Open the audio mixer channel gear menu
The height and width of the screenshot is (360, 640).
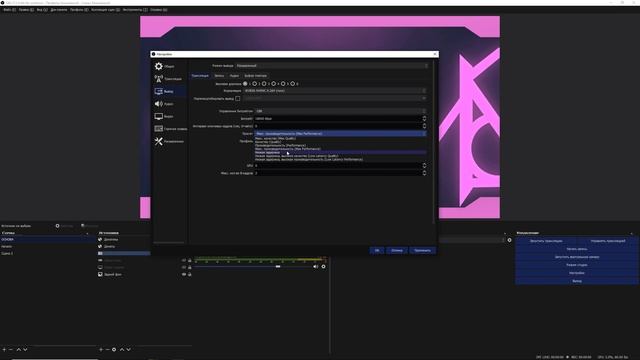(x=324, y=267)
